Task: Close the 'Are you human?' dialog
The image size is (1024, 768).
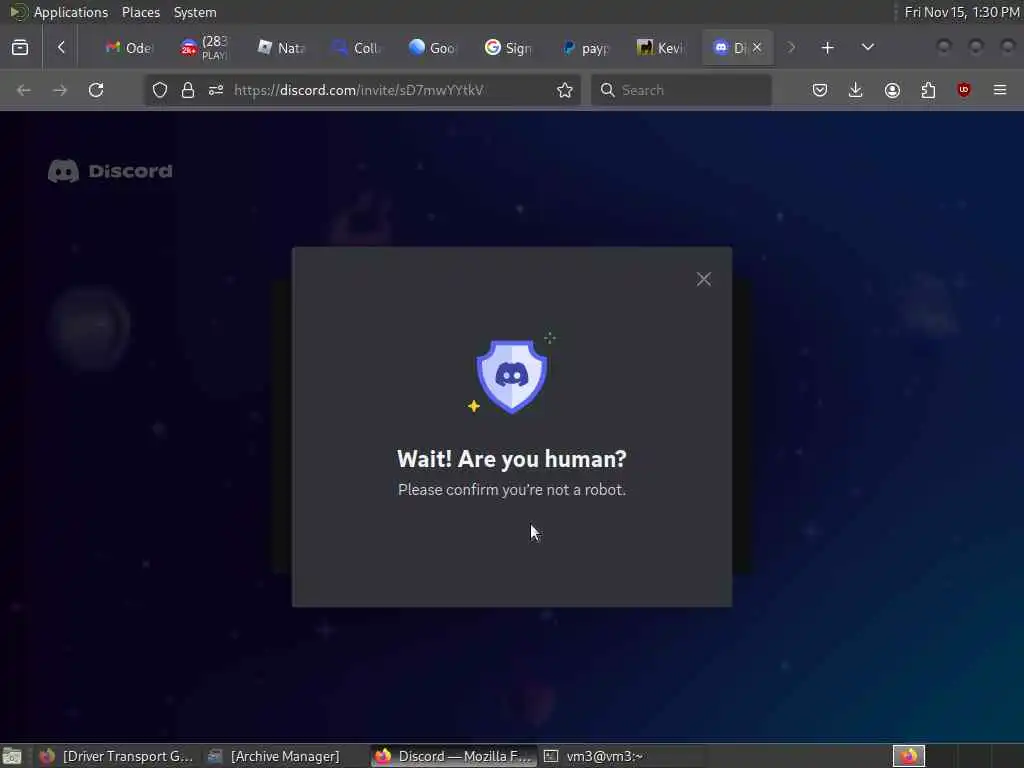Action: pyautogui.click(x=703, y=280)
